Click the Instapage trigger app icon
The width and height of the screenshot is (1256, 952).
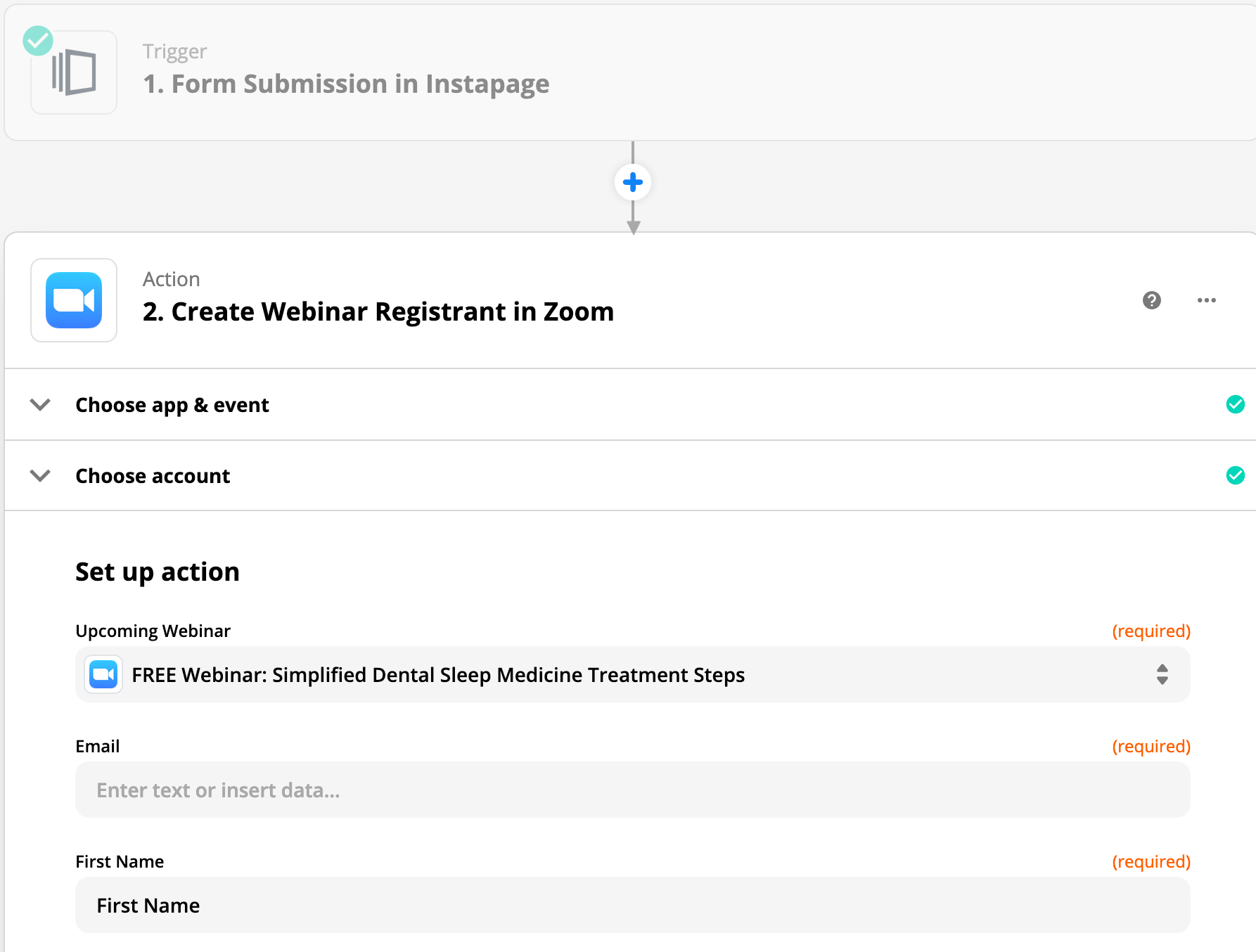pyautogui.click(x=74, y=72)
